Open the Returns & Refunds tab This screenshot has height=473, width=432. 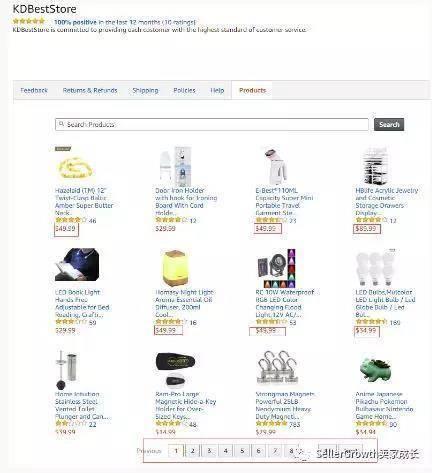90,90
